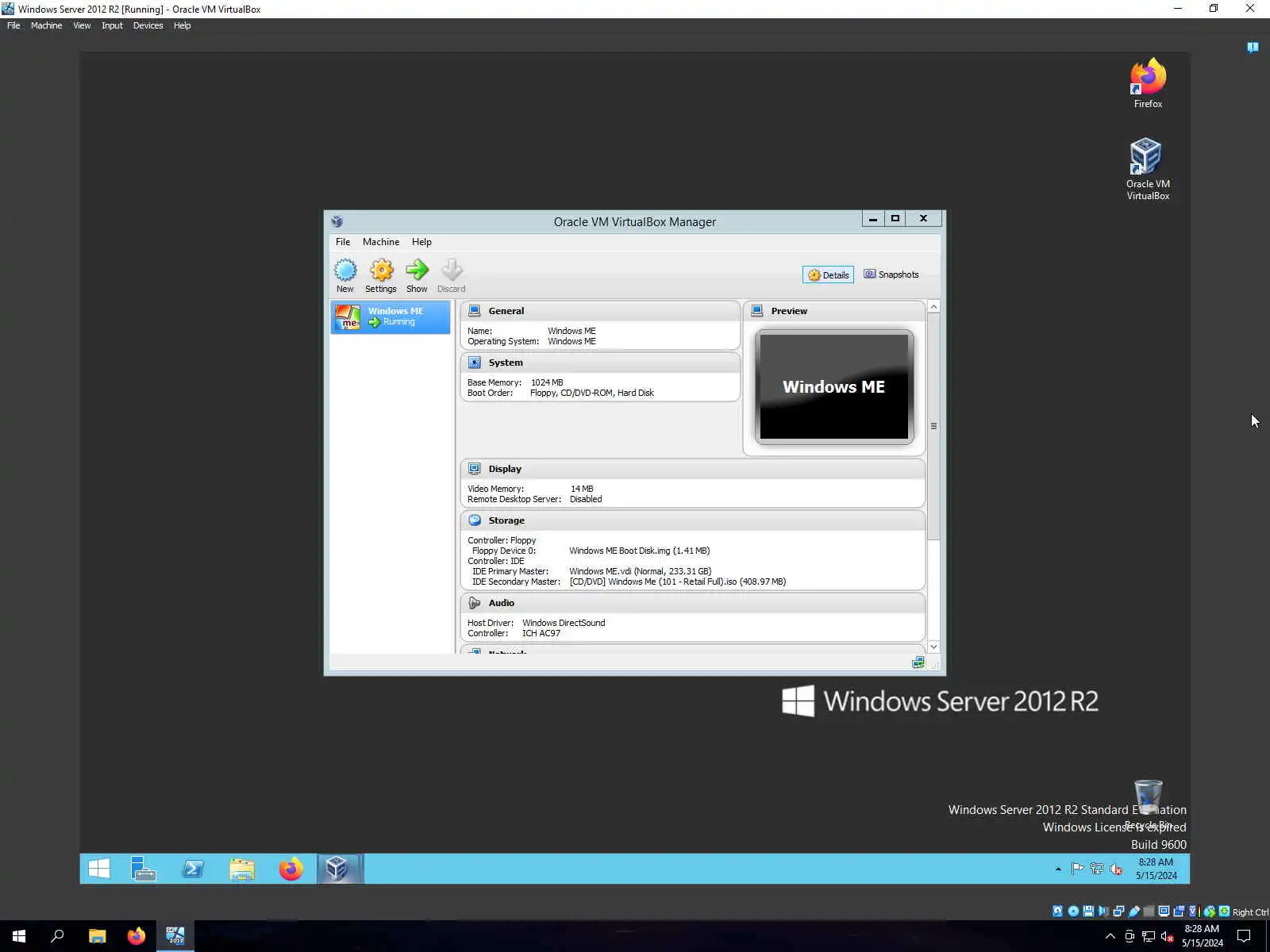Image resolution: width=1270 pixels, height=952 pixels.
Task: Click the display monitor status bar icon
Action: point(1164,912)
